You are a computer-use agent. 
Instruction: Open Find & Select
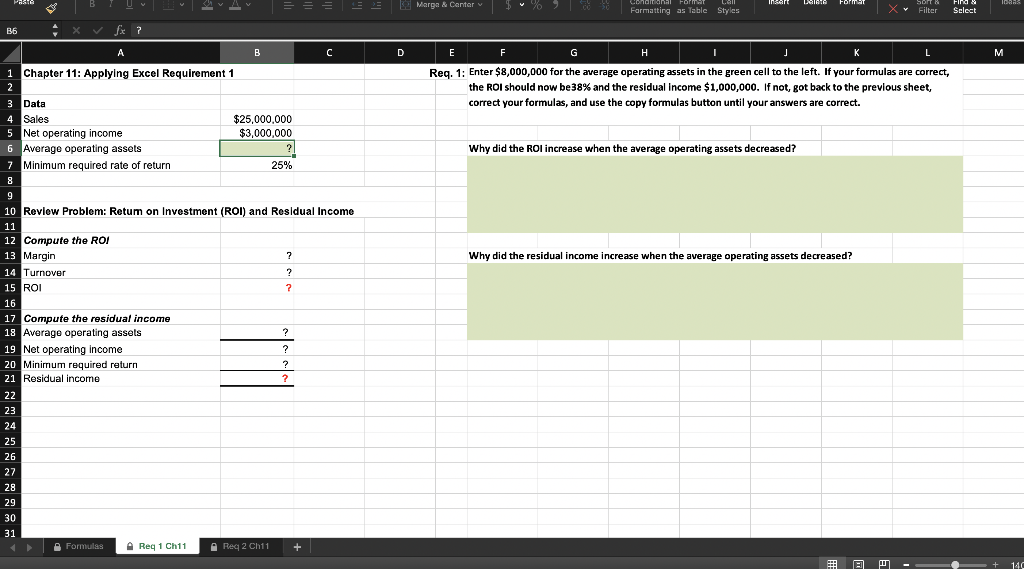965,7
